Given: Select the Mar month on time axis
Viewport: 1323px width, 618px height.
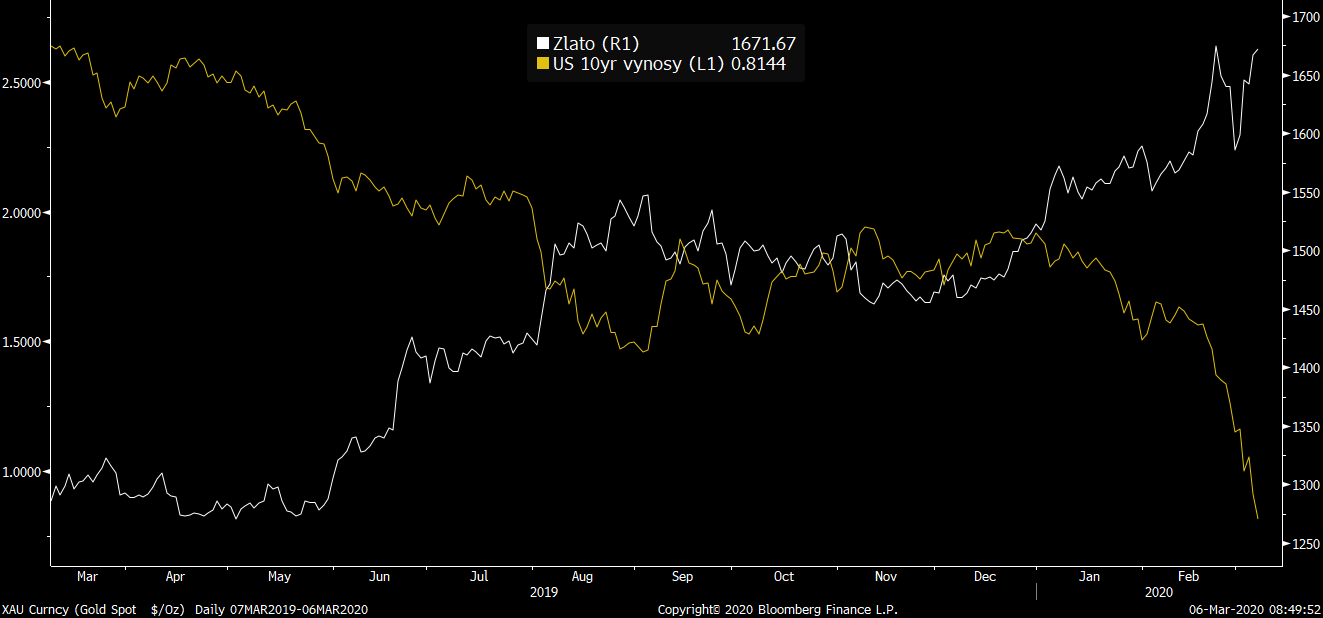Looking at the screenshot, I should 87,577.
